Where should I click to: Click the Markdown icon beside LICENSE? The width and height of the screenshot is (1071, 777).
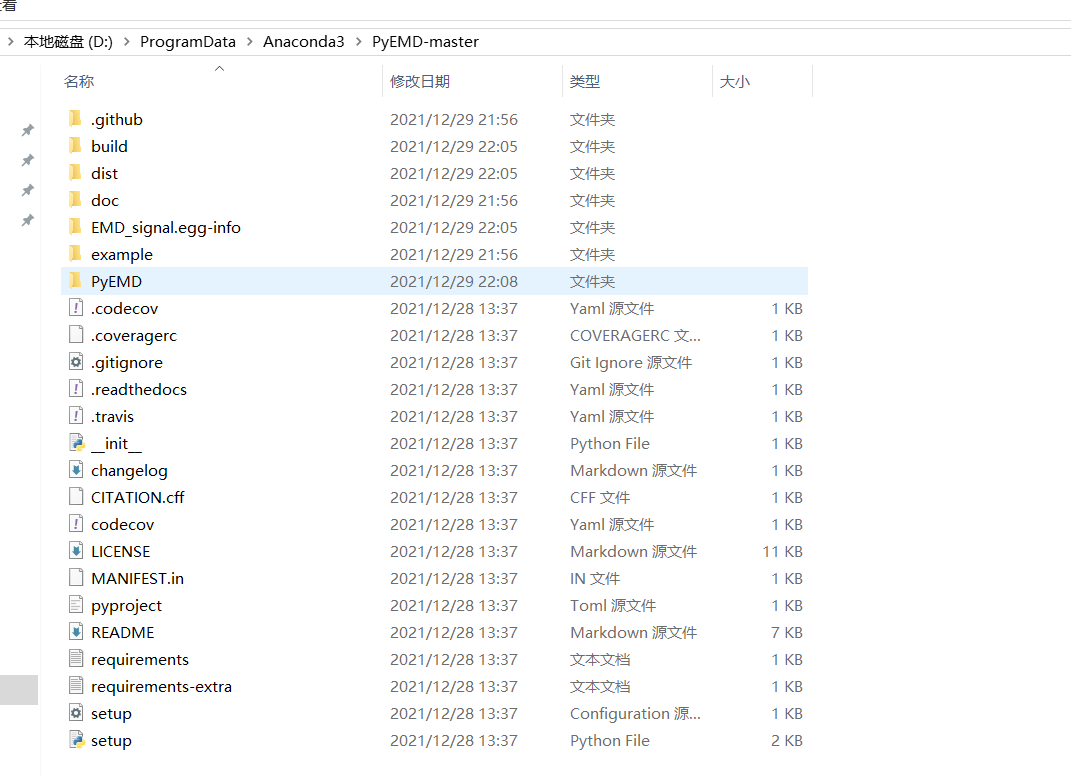click(x=74, y=551)
